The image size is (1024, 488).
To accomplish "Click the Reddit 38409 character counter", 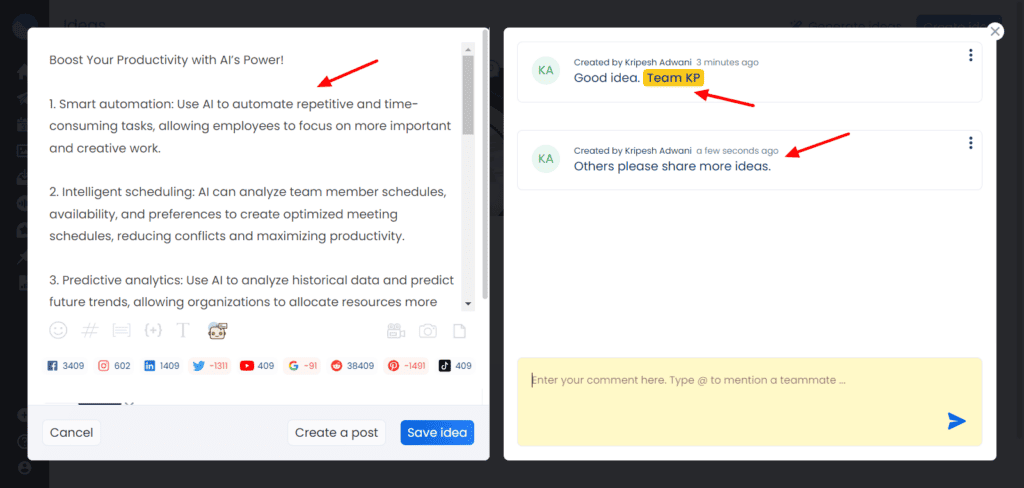I will pos(350,366).
